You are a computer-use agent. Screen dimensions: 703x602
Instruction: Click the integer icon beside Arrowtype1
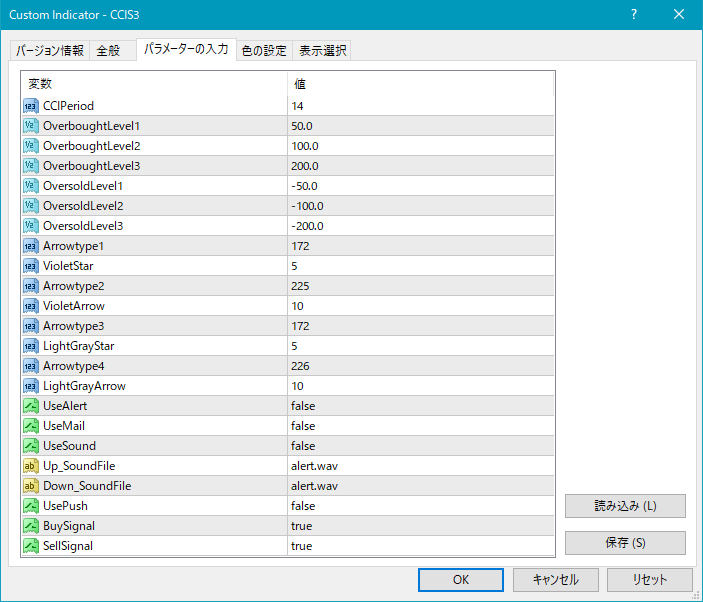[30, 246]
